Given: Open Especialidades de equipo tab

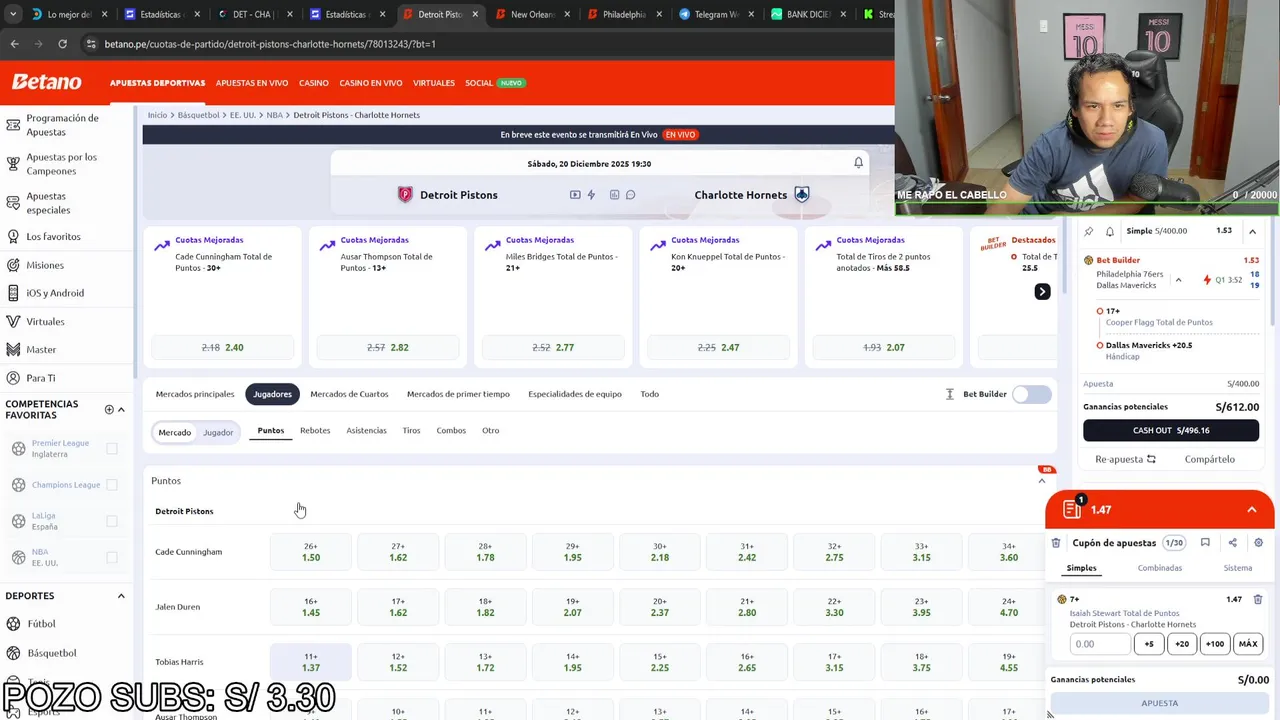Looking at the screenshot, I should 575,394.
